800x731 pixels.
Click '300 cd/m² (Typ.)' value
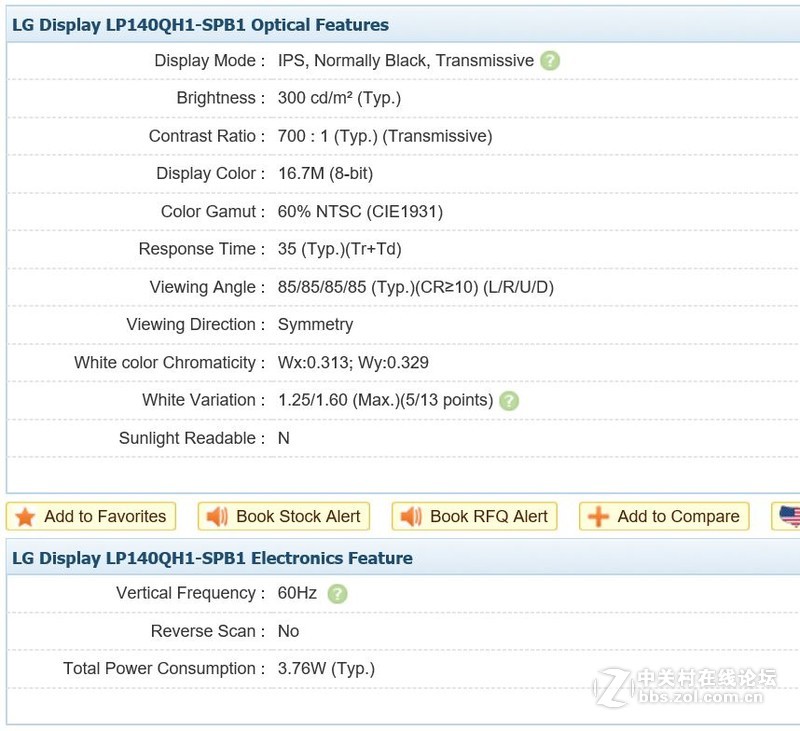(339, 98)
